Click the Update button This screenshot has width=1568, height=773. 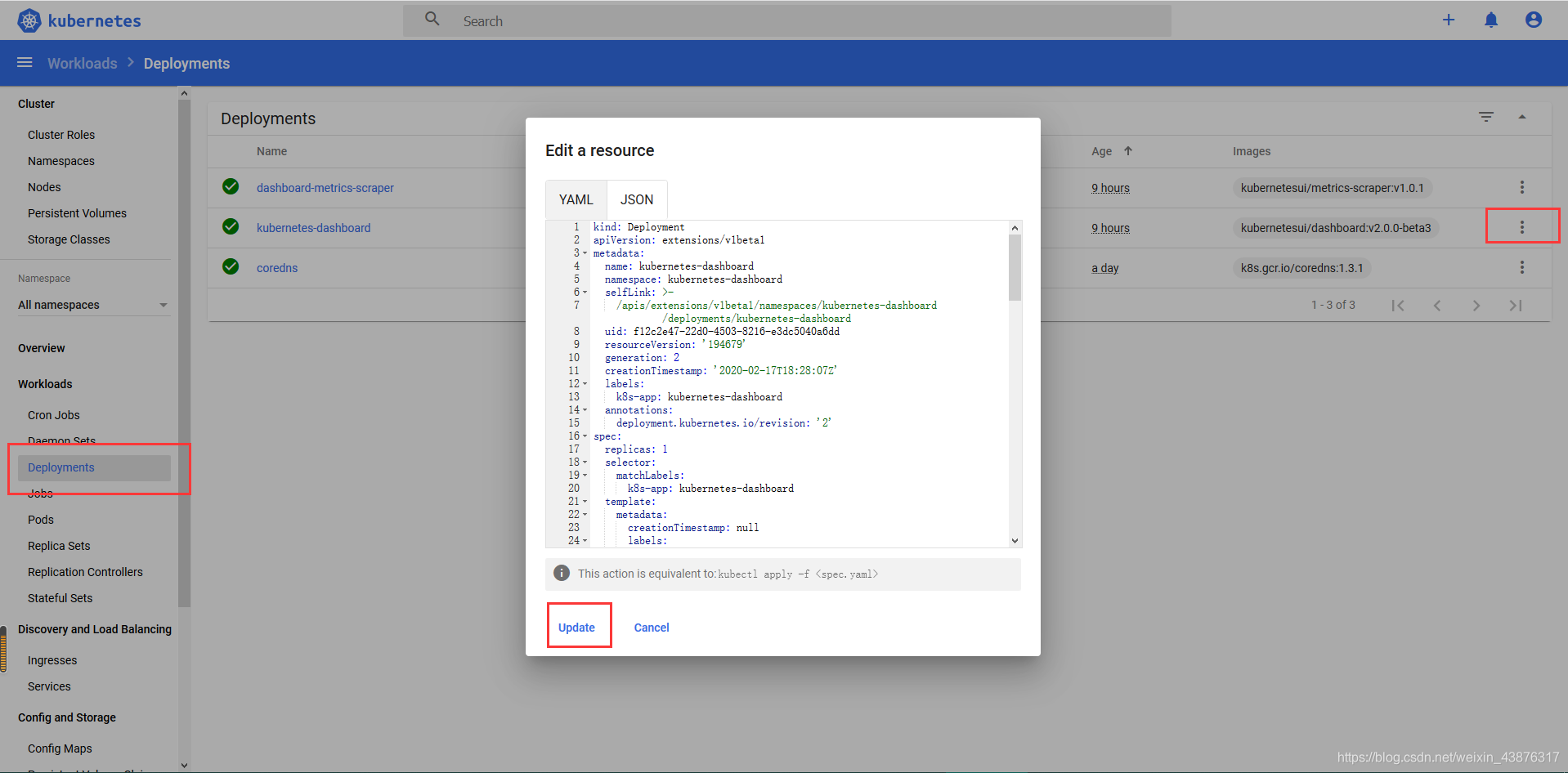point(576,628)
